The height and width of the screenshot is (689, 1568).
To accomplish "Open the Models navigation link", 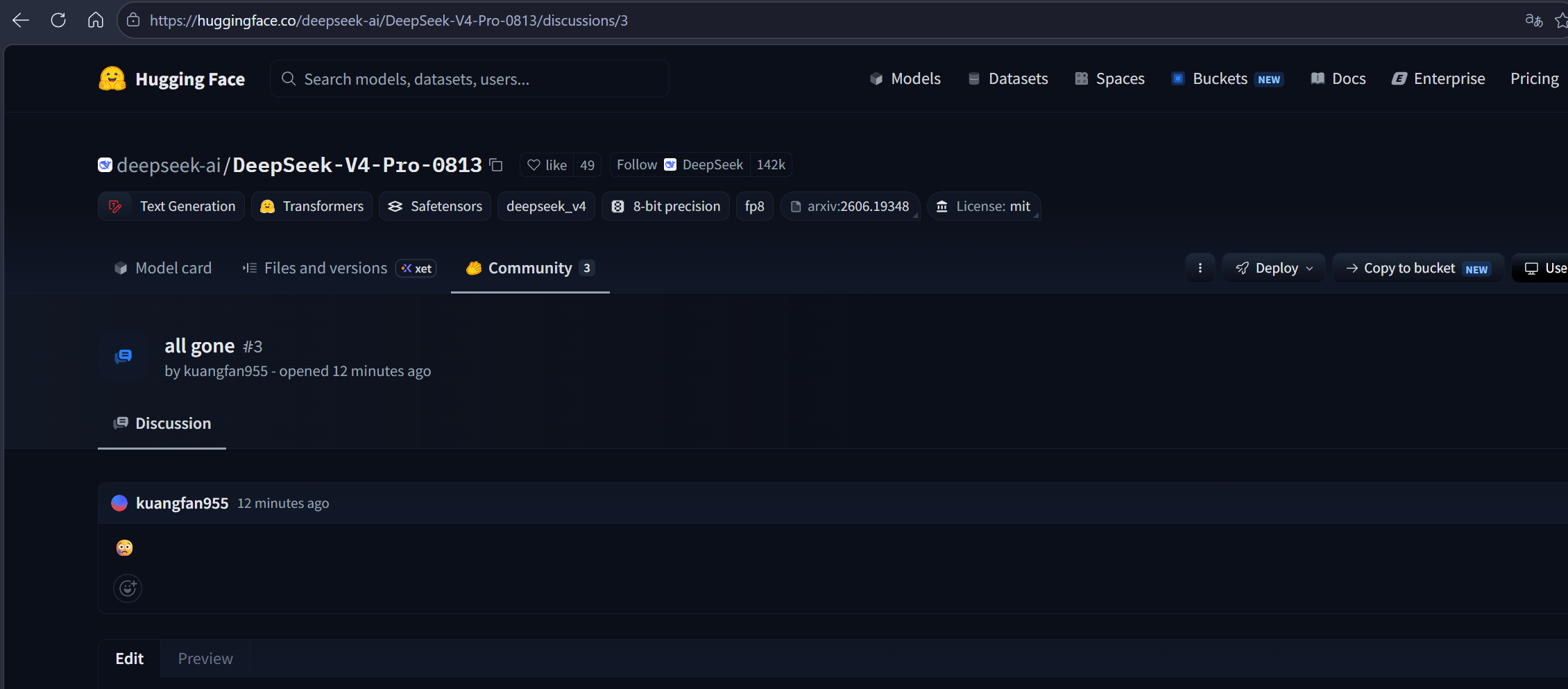I will [x=905, y=79].
